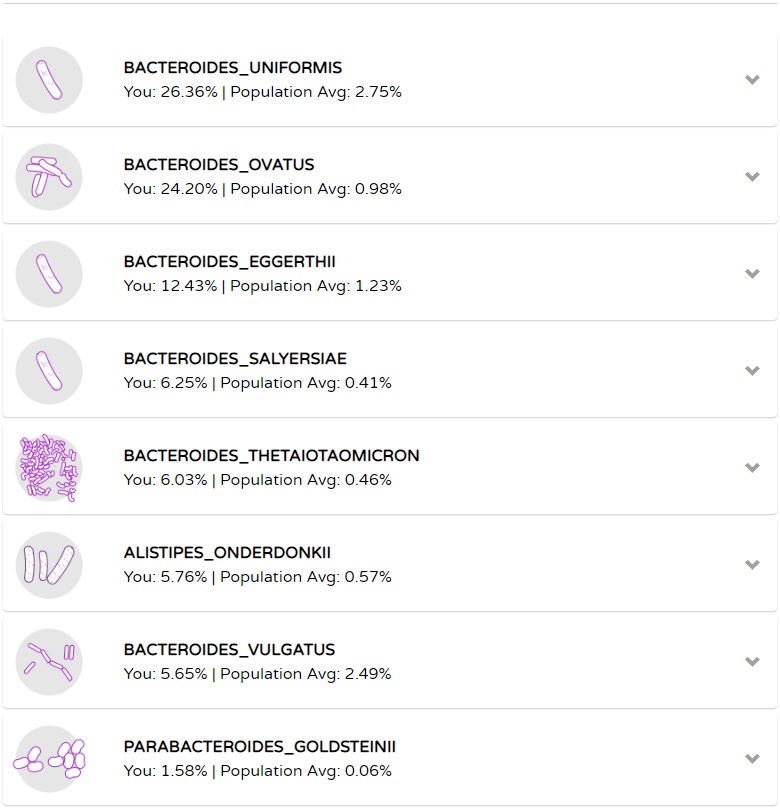The width and height of the screenshot is (780, 809).
Task: Expand the BACTEROIDES_SALYERSIAE row chevron
Action: [x=753, y=371]
